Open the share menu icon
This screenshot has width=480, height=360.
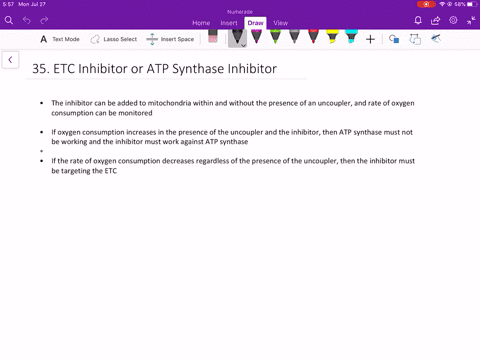(435, 21)
